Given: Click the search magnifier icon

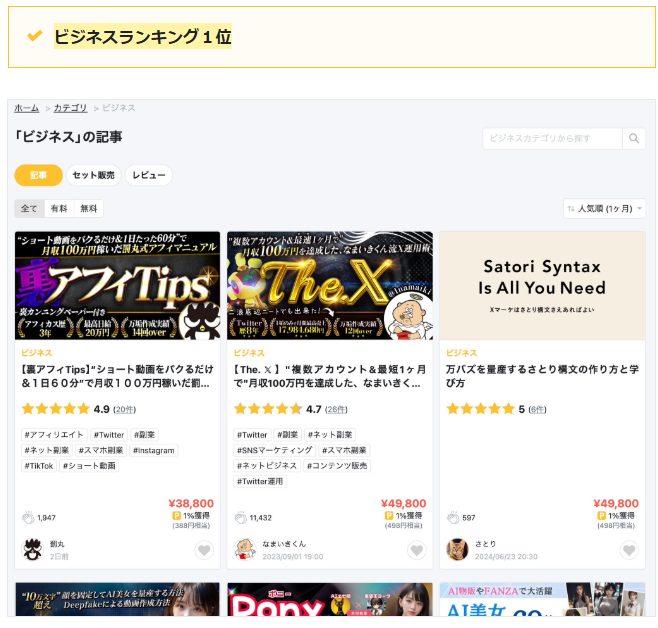Looking at the screenshot, I should pos(634,138).
